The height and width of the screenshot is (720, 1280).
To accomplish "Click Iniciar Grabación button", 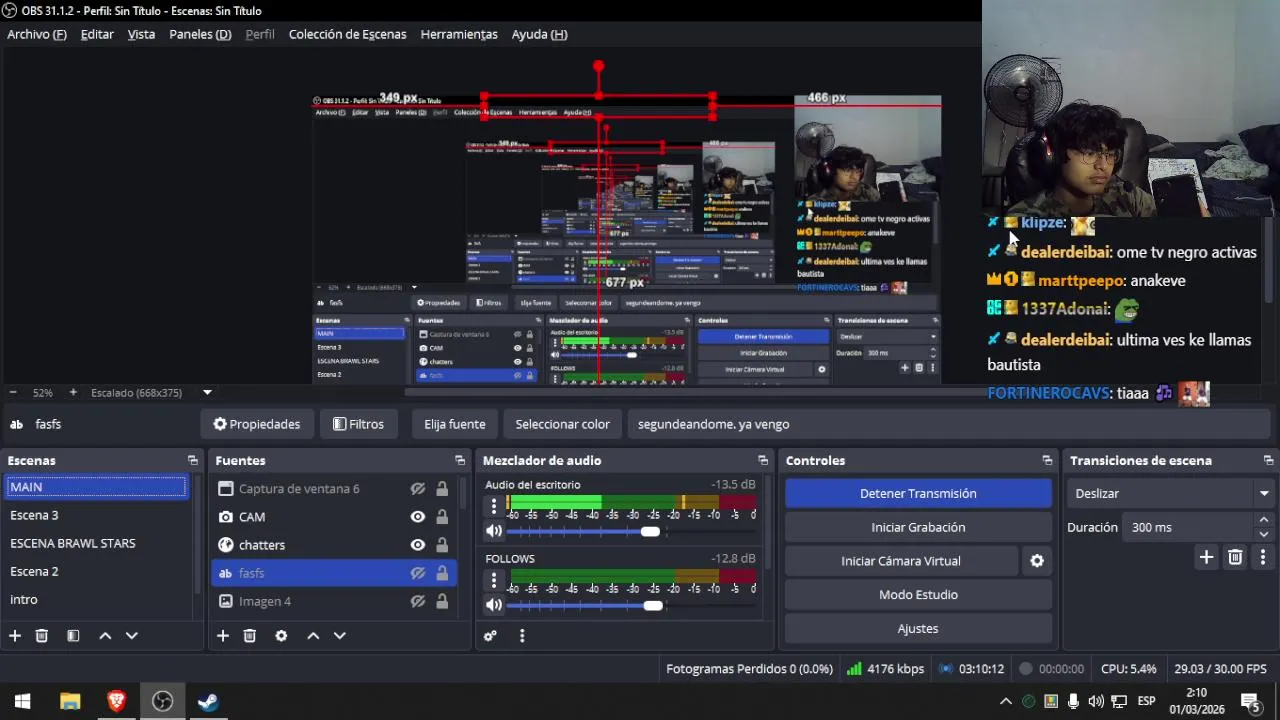I will click(x=918, y=527).
